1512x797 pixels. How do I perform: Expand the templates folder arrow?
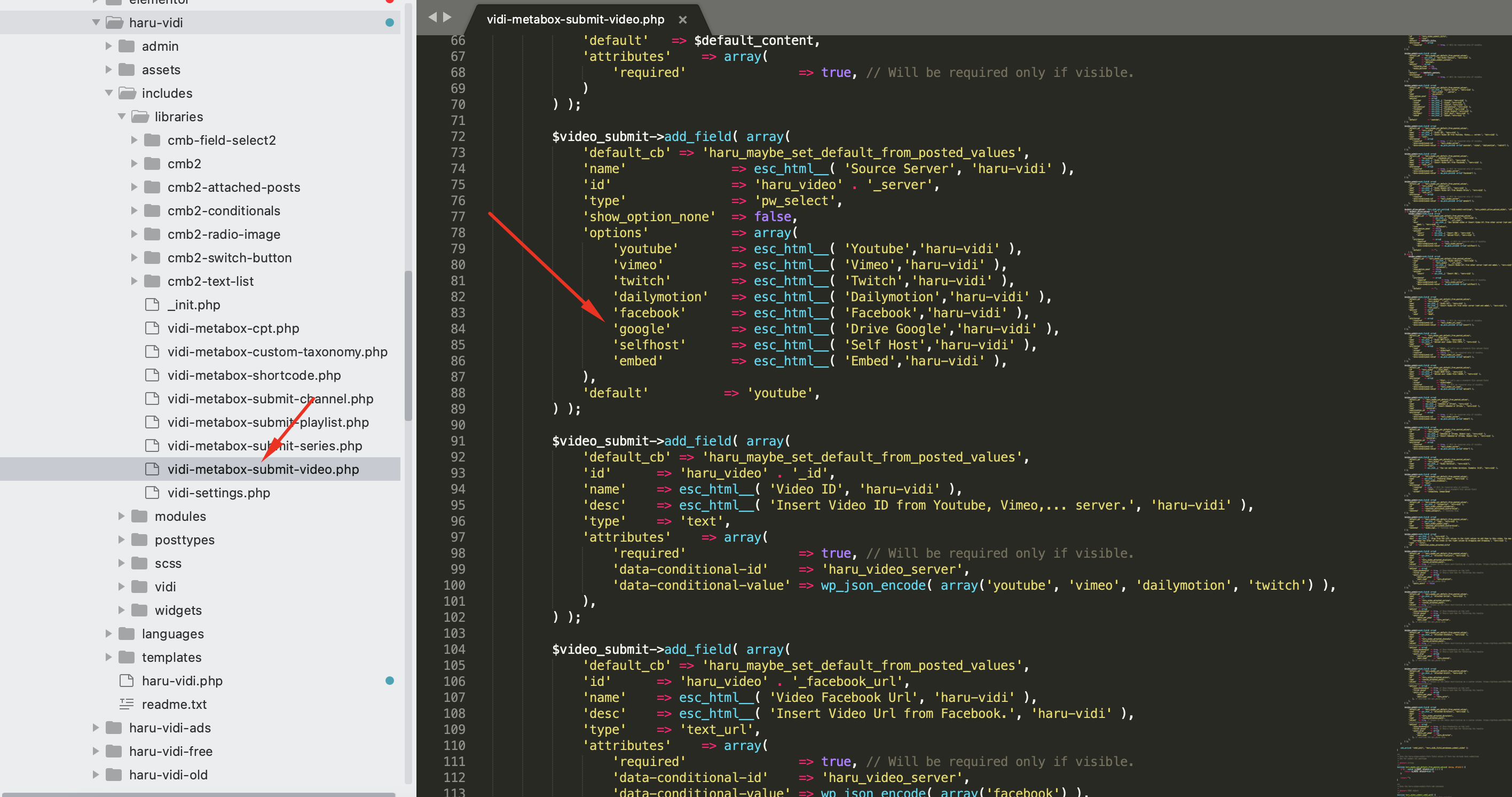(108, 657)
